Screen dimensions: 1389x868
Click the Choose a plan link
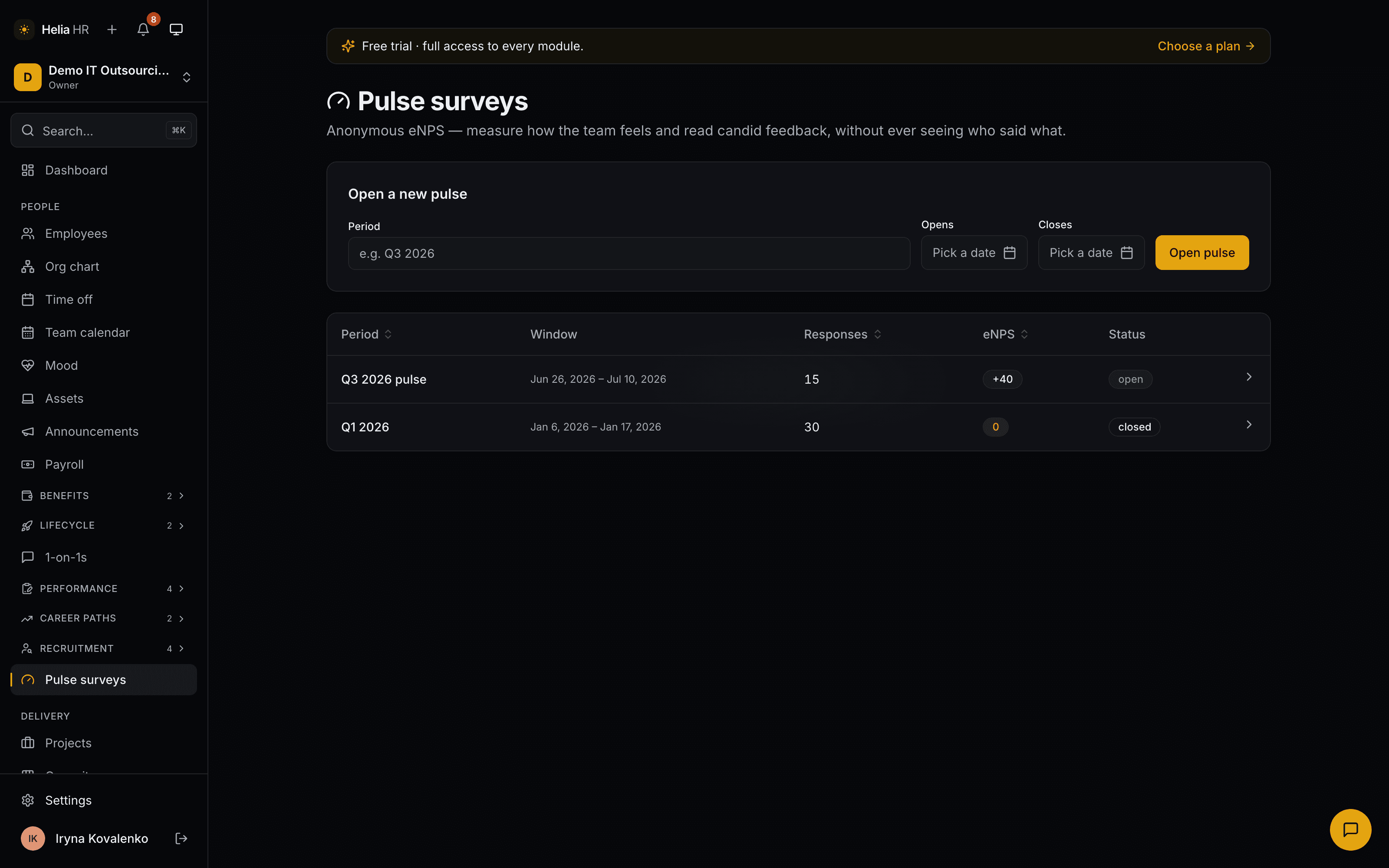pos(1206,46)
